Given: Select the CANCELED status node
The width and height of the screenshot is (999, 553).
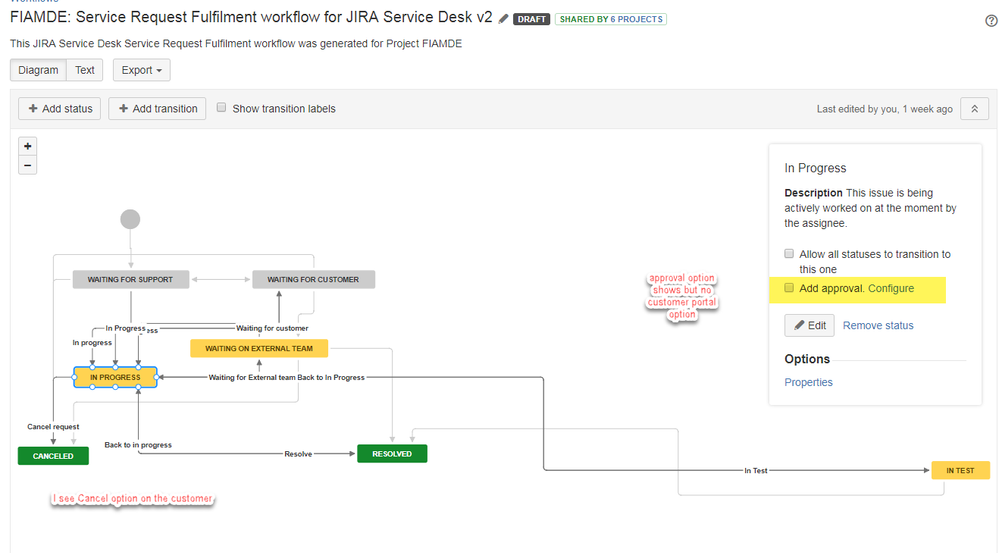Looking at the screenshot, I should pos(54,456).
